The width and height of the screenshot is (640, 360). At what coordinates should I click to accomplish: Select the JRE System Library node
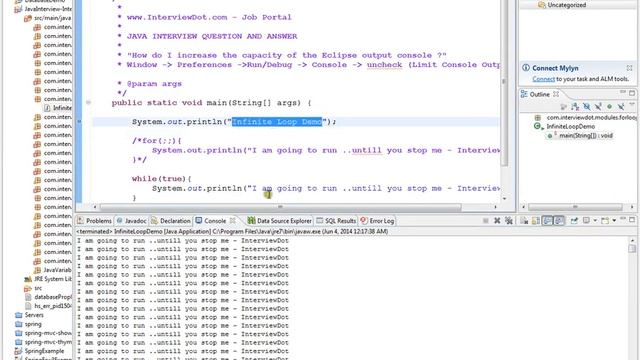coord(48,279)
